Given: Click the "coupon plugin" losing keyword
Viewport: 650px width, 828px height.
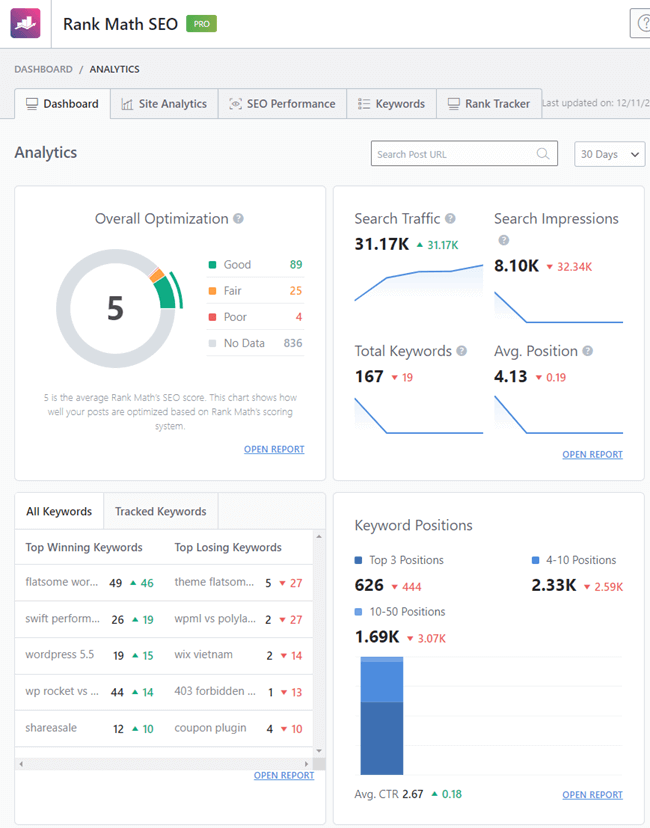Looking at the screenshot, I should point(210,728).
